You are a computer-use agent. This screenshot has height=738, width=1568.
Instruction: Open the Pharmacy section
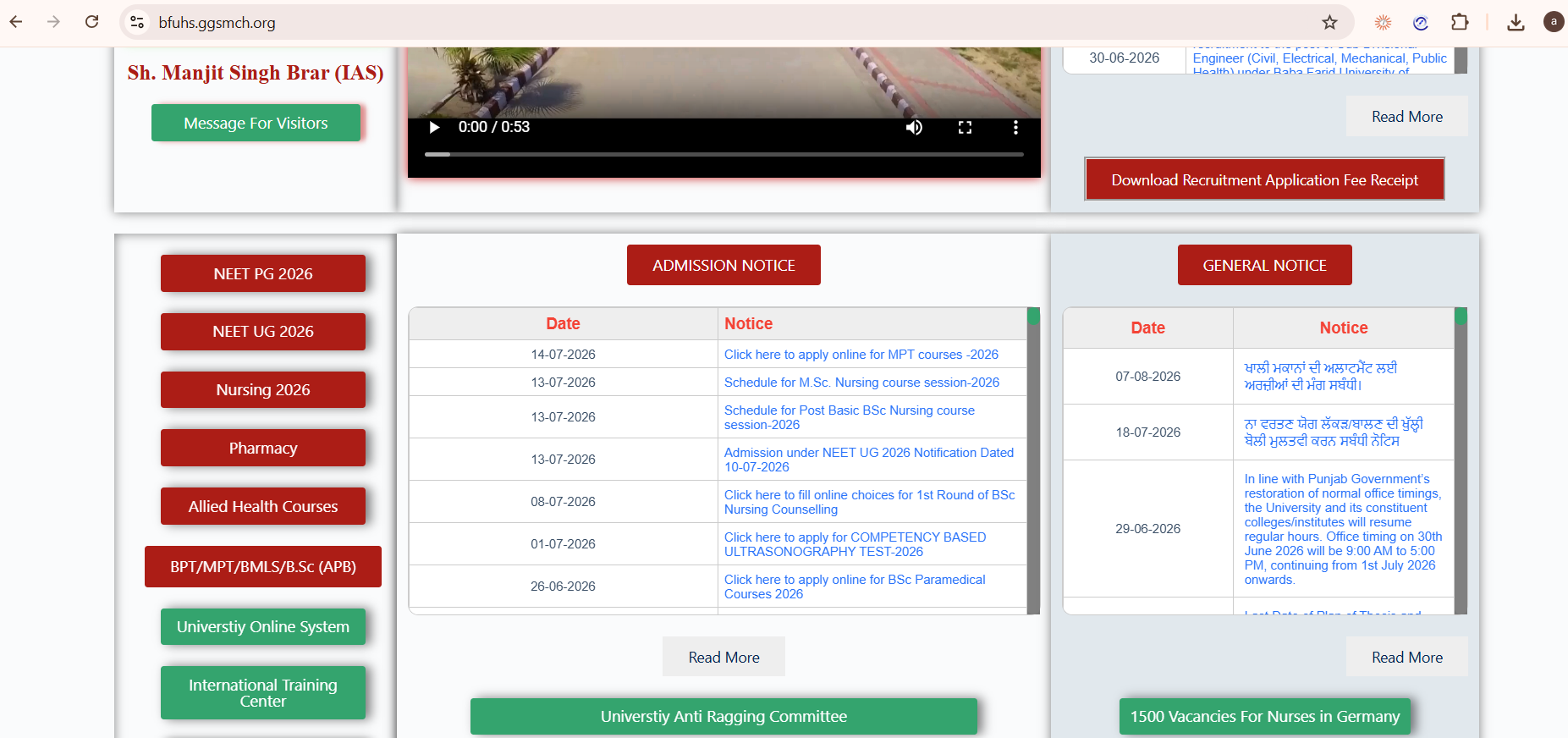[x=263, y=448]
